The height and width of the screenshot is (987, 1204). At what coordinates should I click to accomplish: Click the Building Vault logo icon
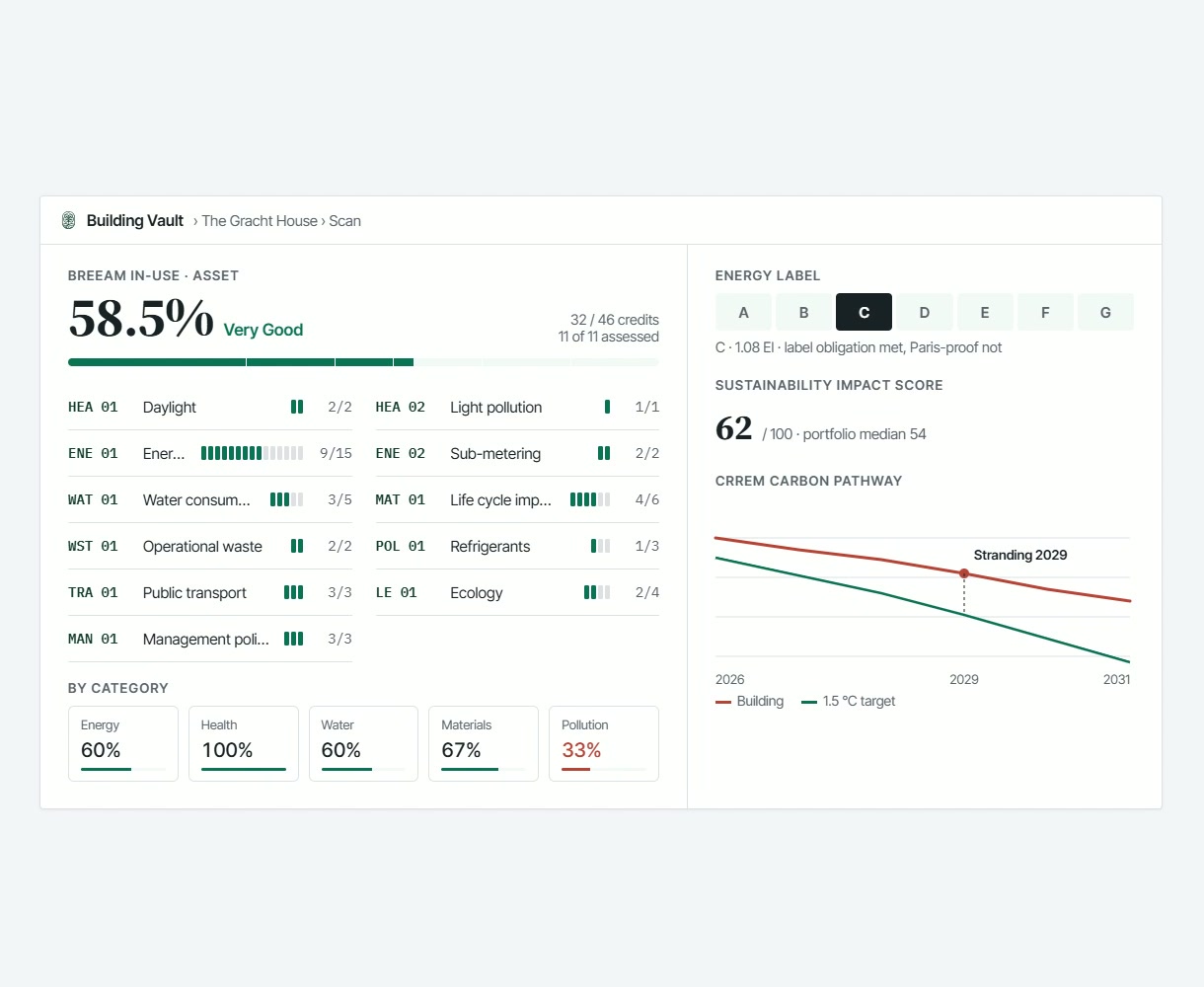tap(69, 220)
